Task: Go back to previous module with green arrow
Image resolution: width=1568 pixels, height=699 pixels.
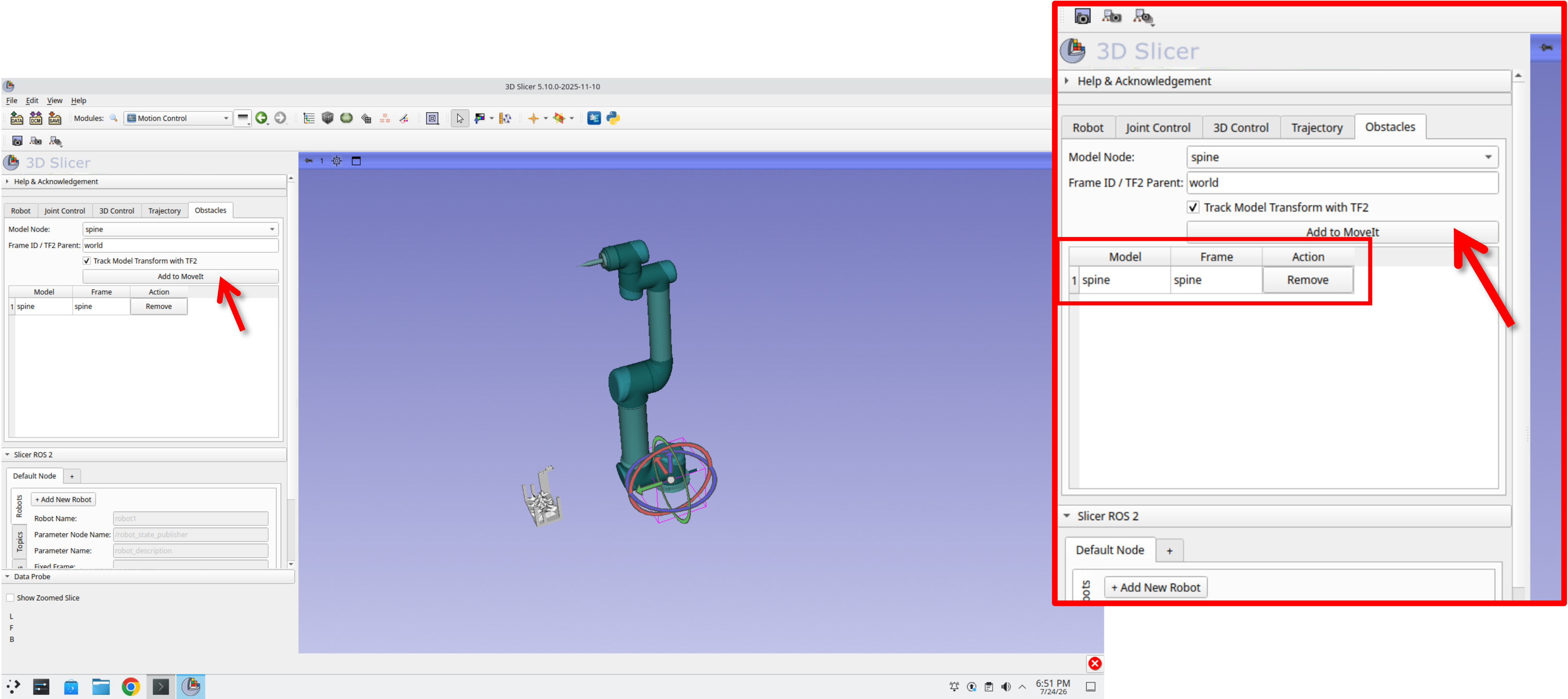Action: point(261,118)
